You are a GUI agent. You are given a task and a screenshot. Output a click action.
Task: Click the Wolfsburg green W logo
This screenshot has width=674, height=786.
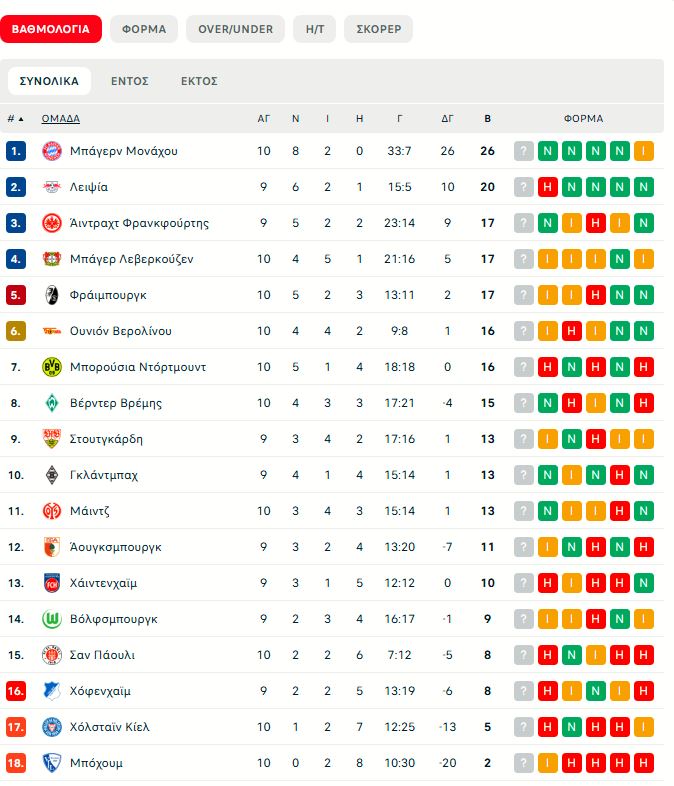point(51,619)
